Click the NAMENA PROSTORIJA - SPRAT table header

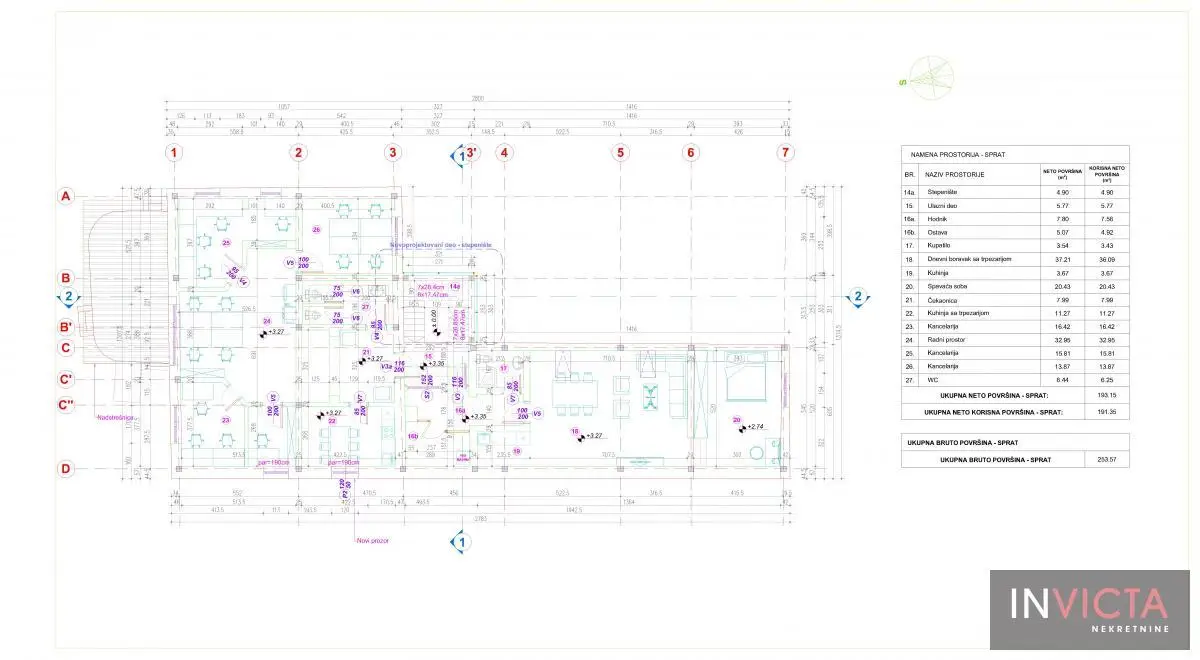click(x=958, y=156)
